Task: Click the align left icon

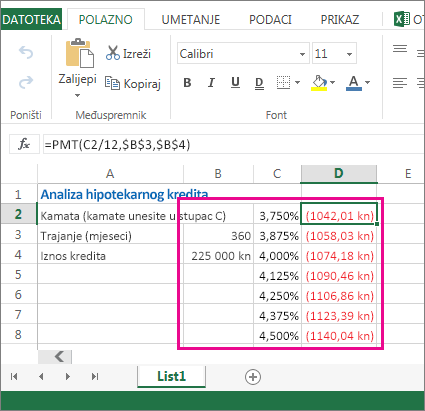Action: 400,83
